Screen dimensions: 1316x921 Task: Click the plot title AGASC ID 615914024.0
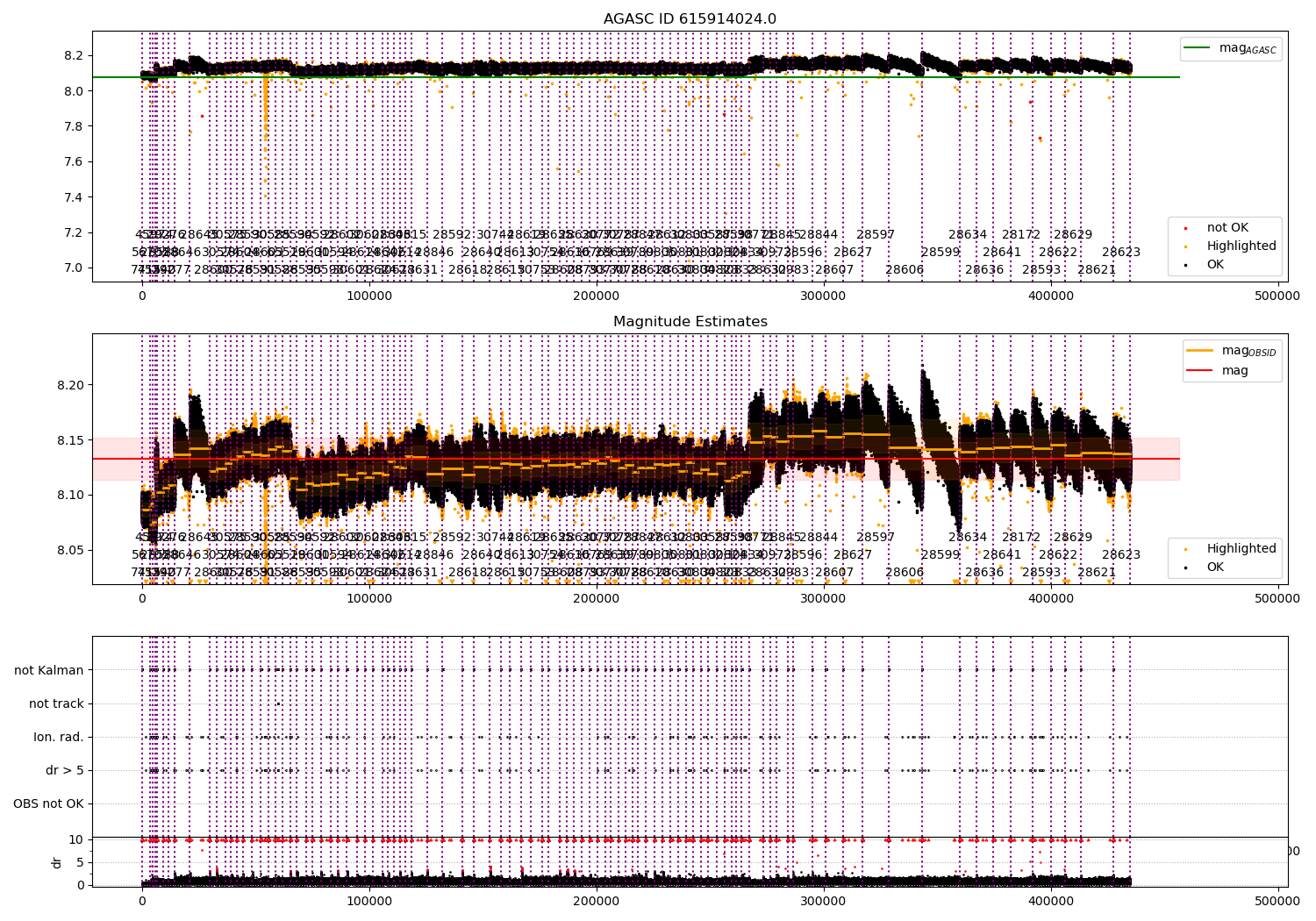pyautogui.click(x=690, y=19)
